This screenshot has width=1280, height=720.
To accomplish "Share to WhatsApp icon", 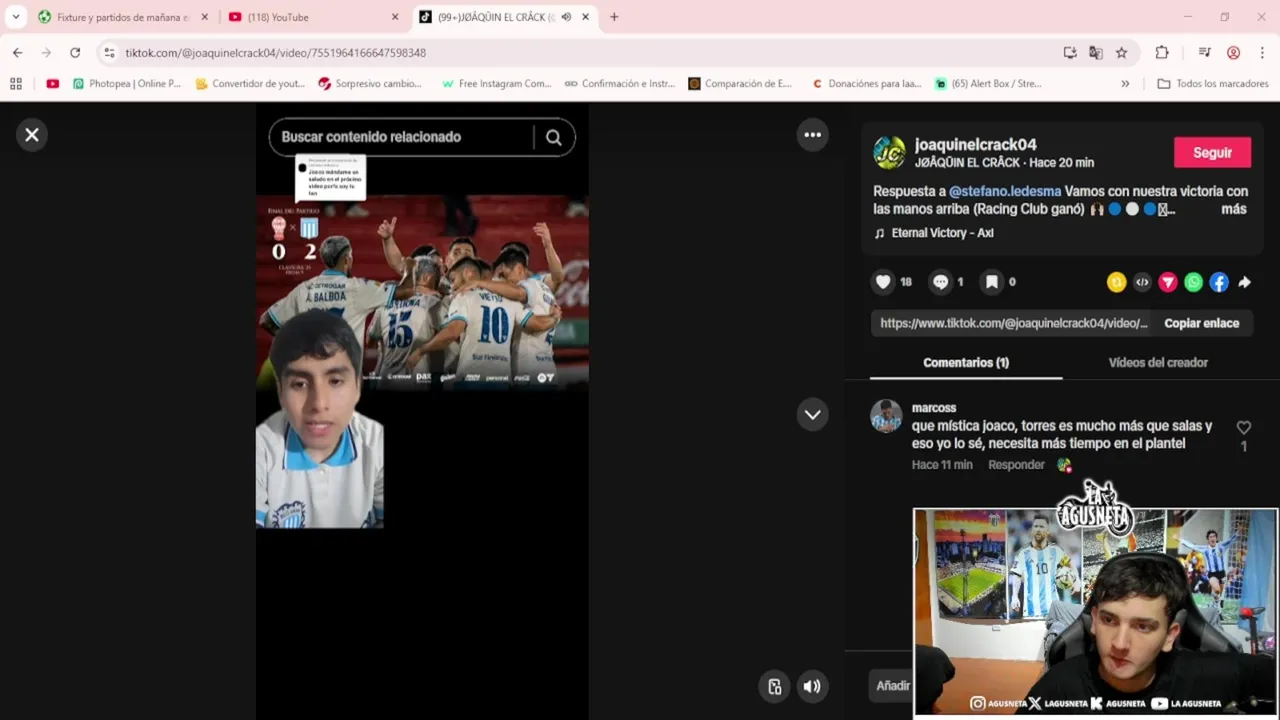I will [x=1193, y=283].
